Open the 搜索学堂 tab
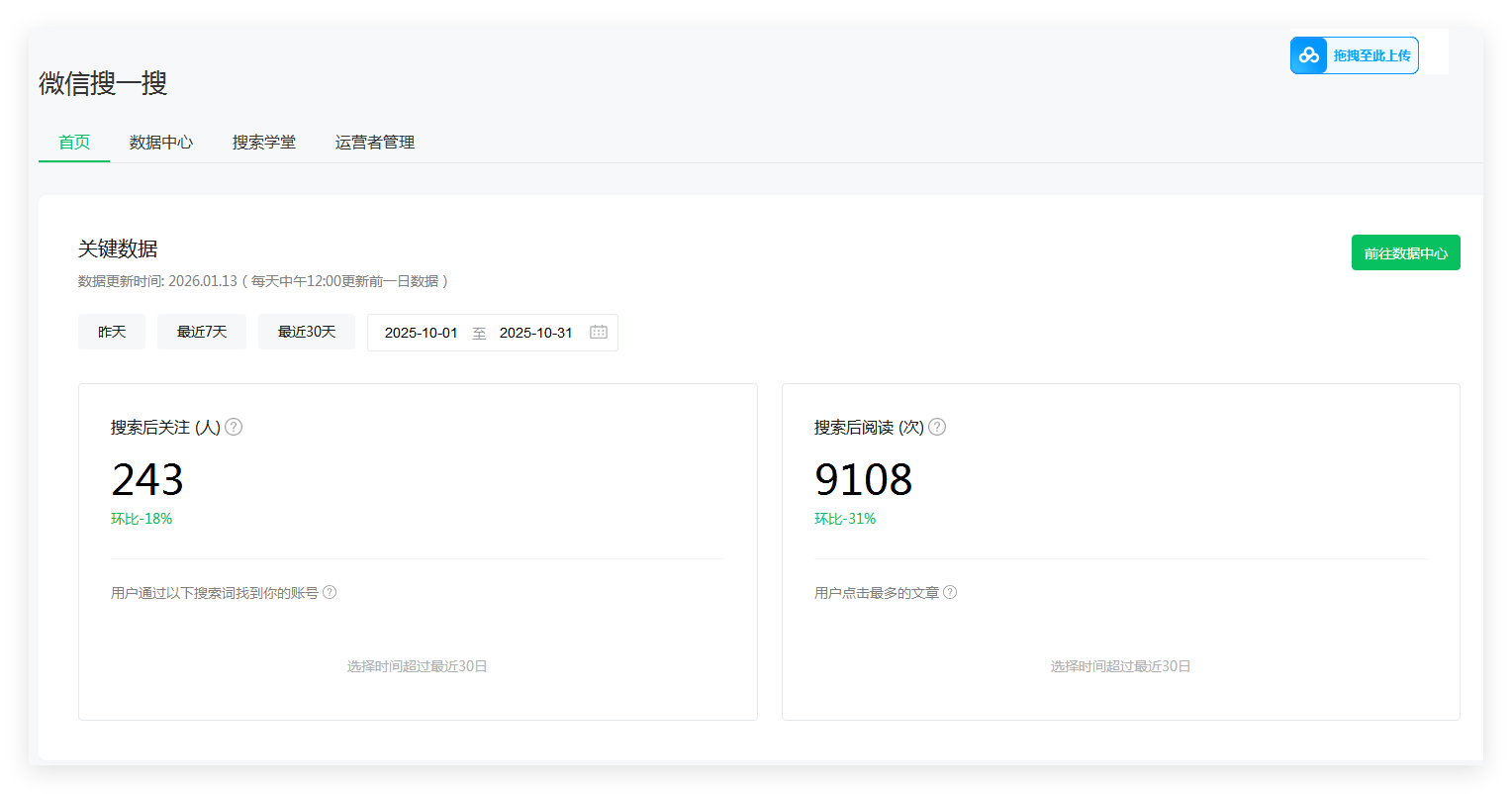Viewport: 1512px width, 794px height. click(x=264, y=142)
